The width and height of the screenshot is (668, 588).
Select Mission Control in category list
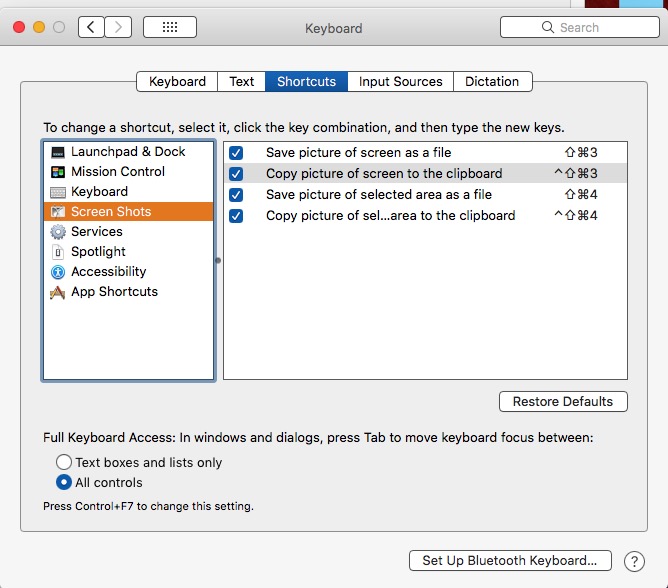click(128, 172)
